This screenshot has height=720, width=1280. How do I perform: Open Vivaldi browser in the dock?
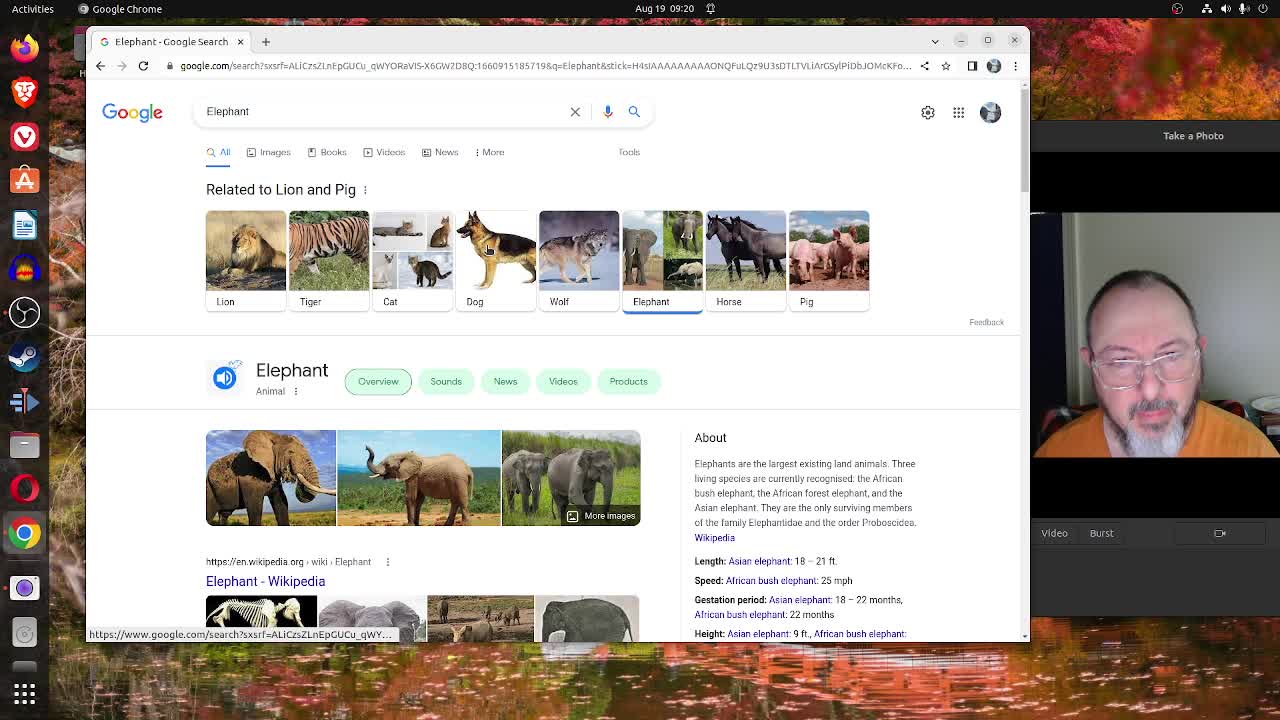[x=25, y=136]
